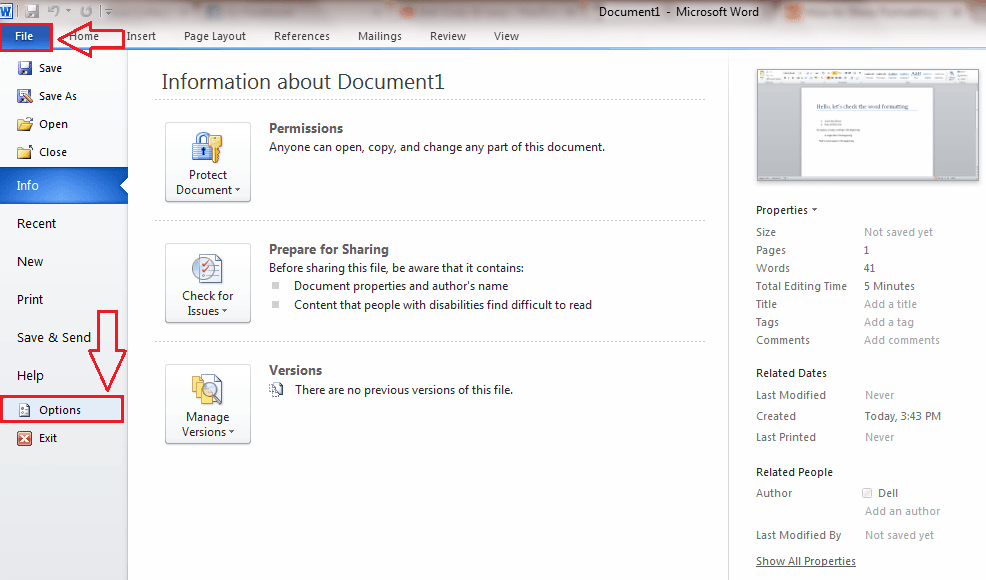Expand the Properties dropdown arrow
Viewport: 986px width, 580px height.
[814, 209]
